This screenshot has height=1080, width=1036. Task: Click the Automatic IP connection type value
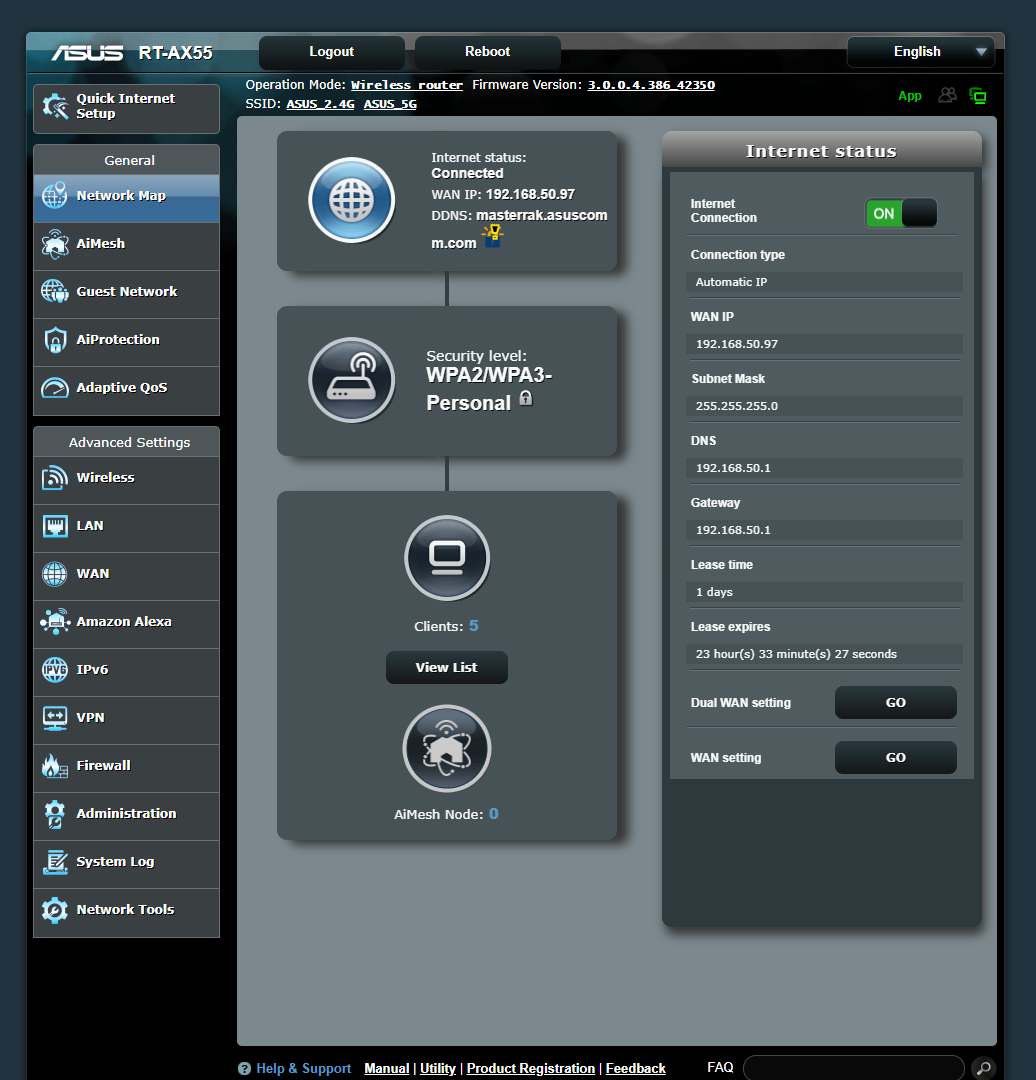point(824,282)
